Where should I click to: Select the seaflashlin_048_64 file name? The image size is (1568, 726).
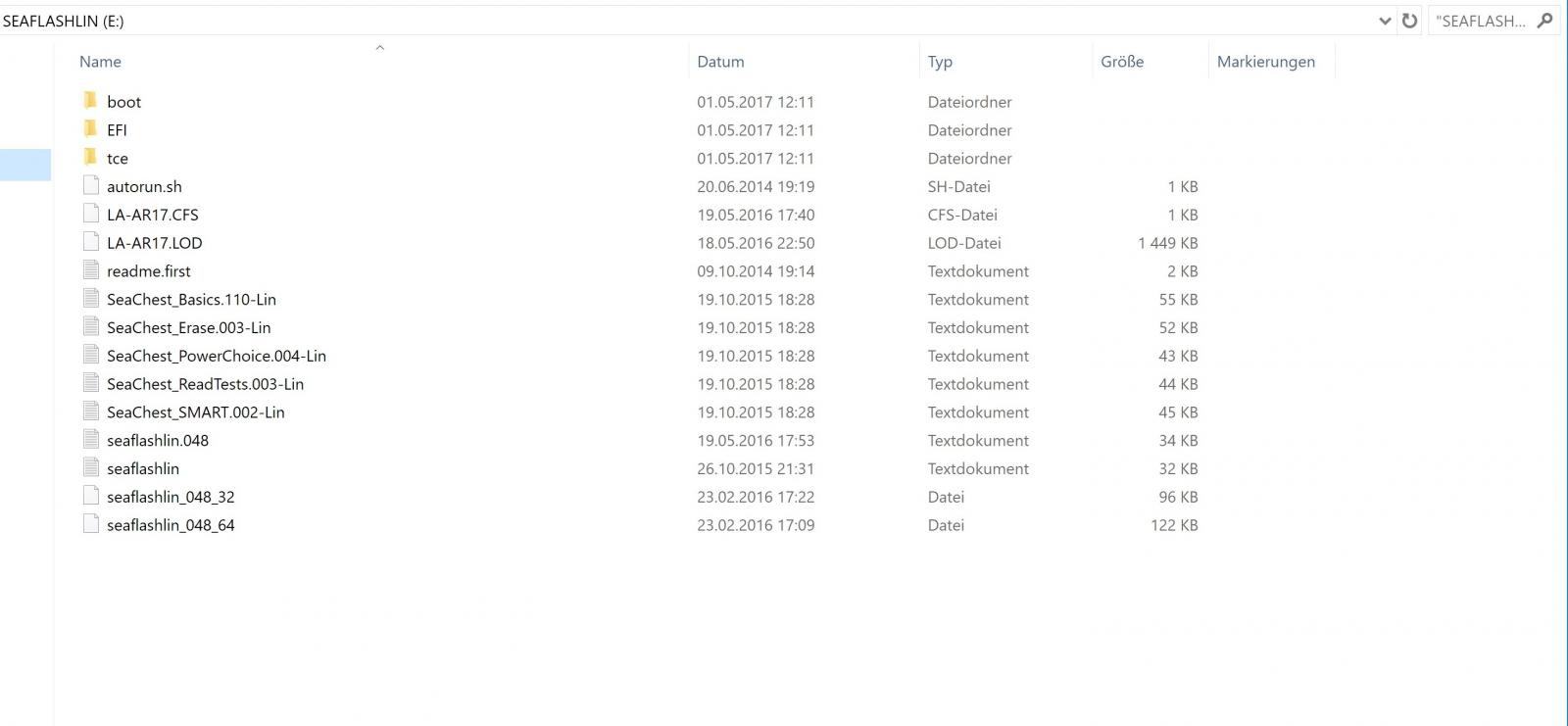point(171,525)
